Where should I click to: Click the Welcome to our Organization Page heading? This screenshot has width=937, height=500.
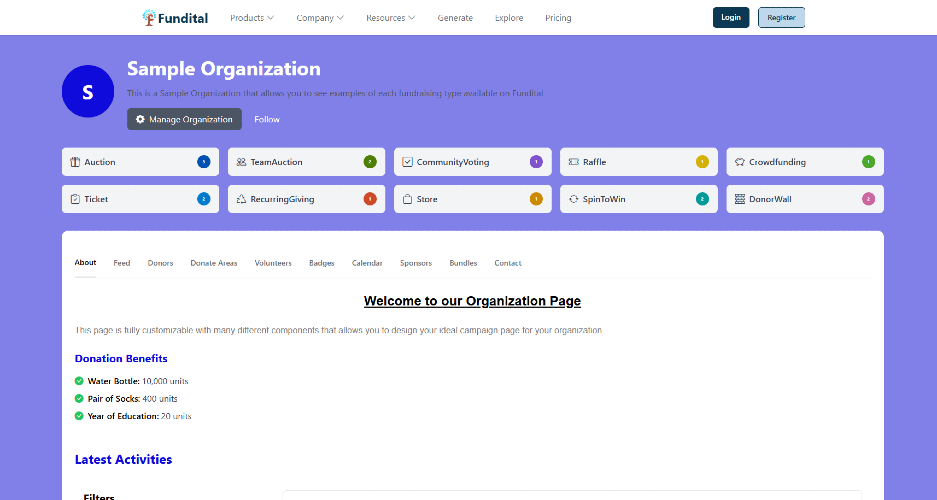click(x=472, y=301)
